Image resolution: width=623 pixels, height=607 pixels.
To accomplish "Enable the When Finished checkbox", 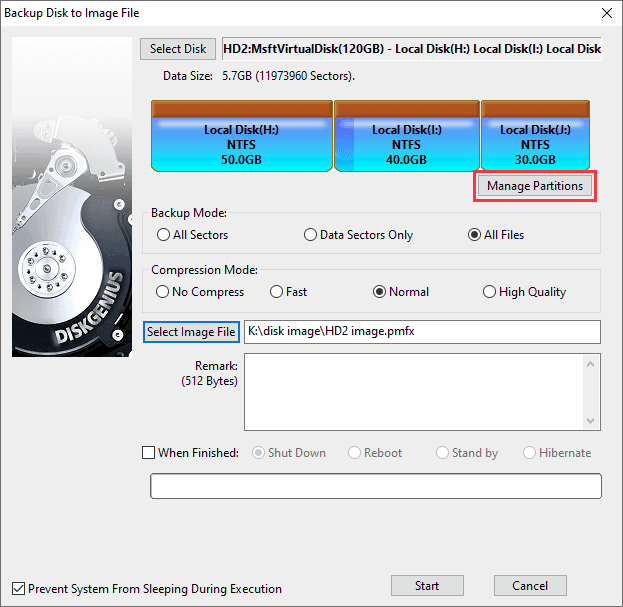I will (x=149, y=453).
